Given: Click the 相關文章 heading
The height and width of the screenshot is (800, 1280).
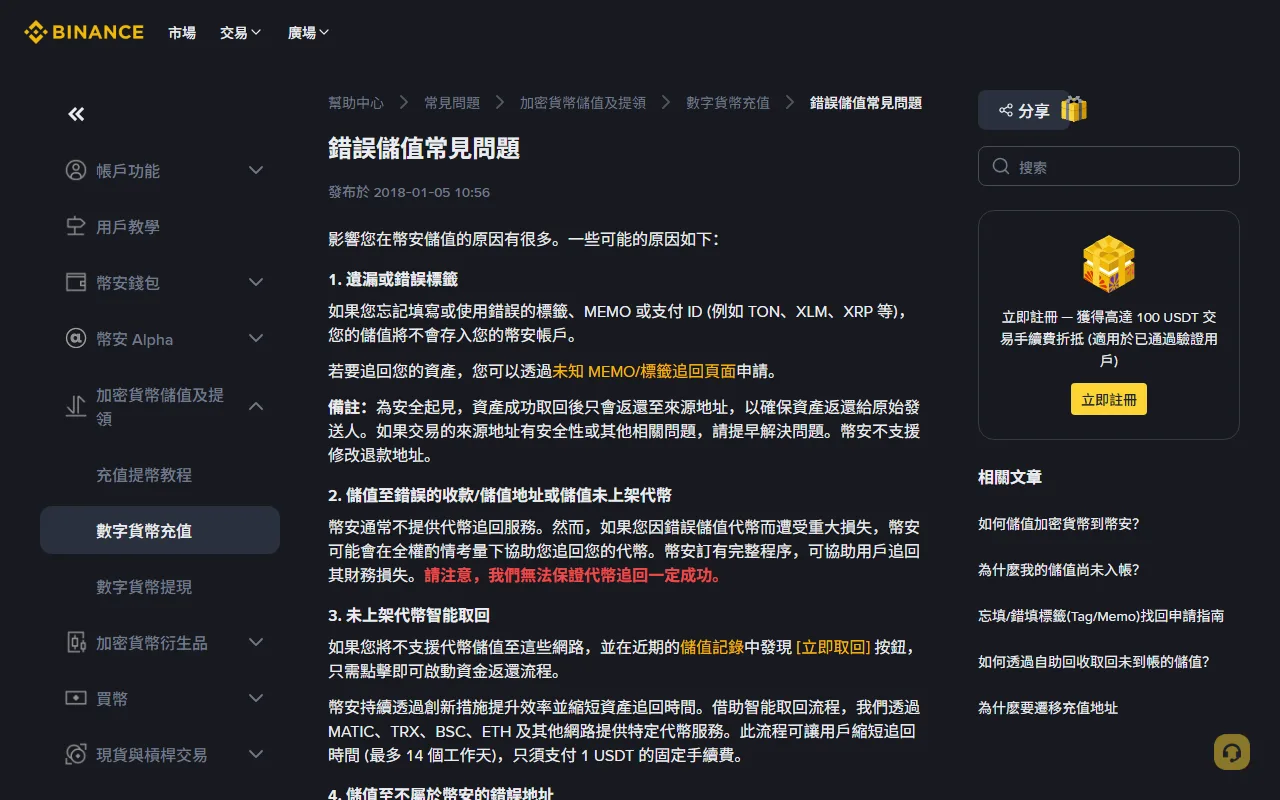Looking at the screenshot, I should (1010, 477).
